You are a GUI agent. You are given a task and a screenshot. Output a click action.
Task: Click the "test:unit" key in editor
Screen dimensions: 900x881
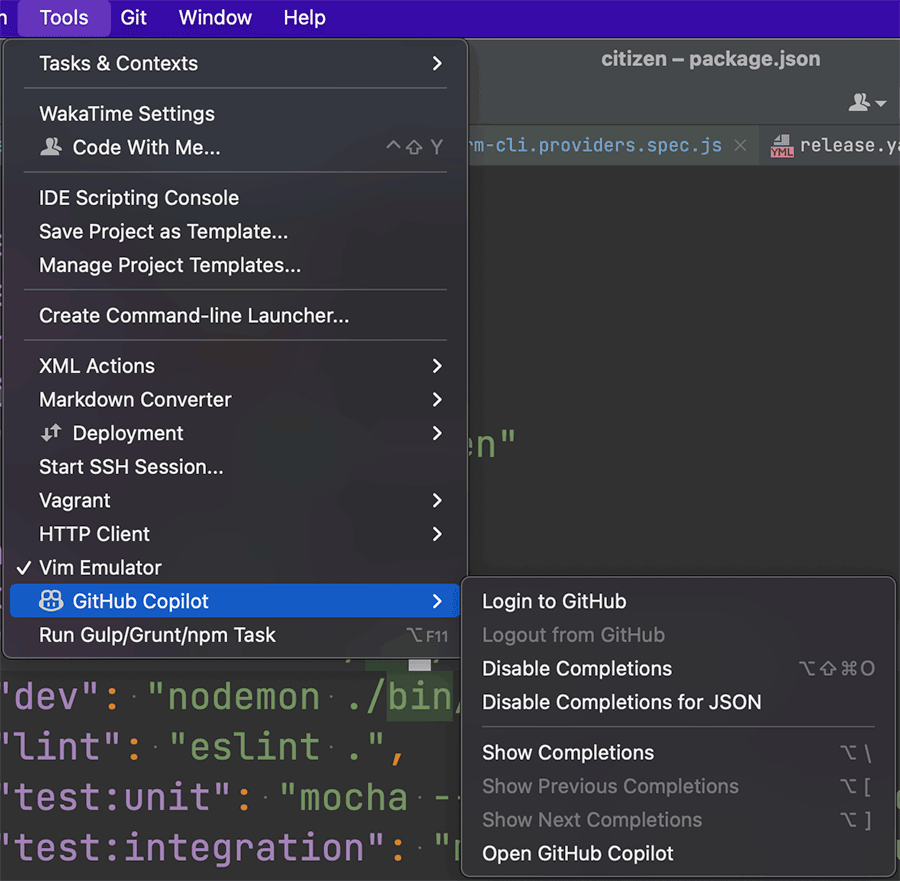115,798
